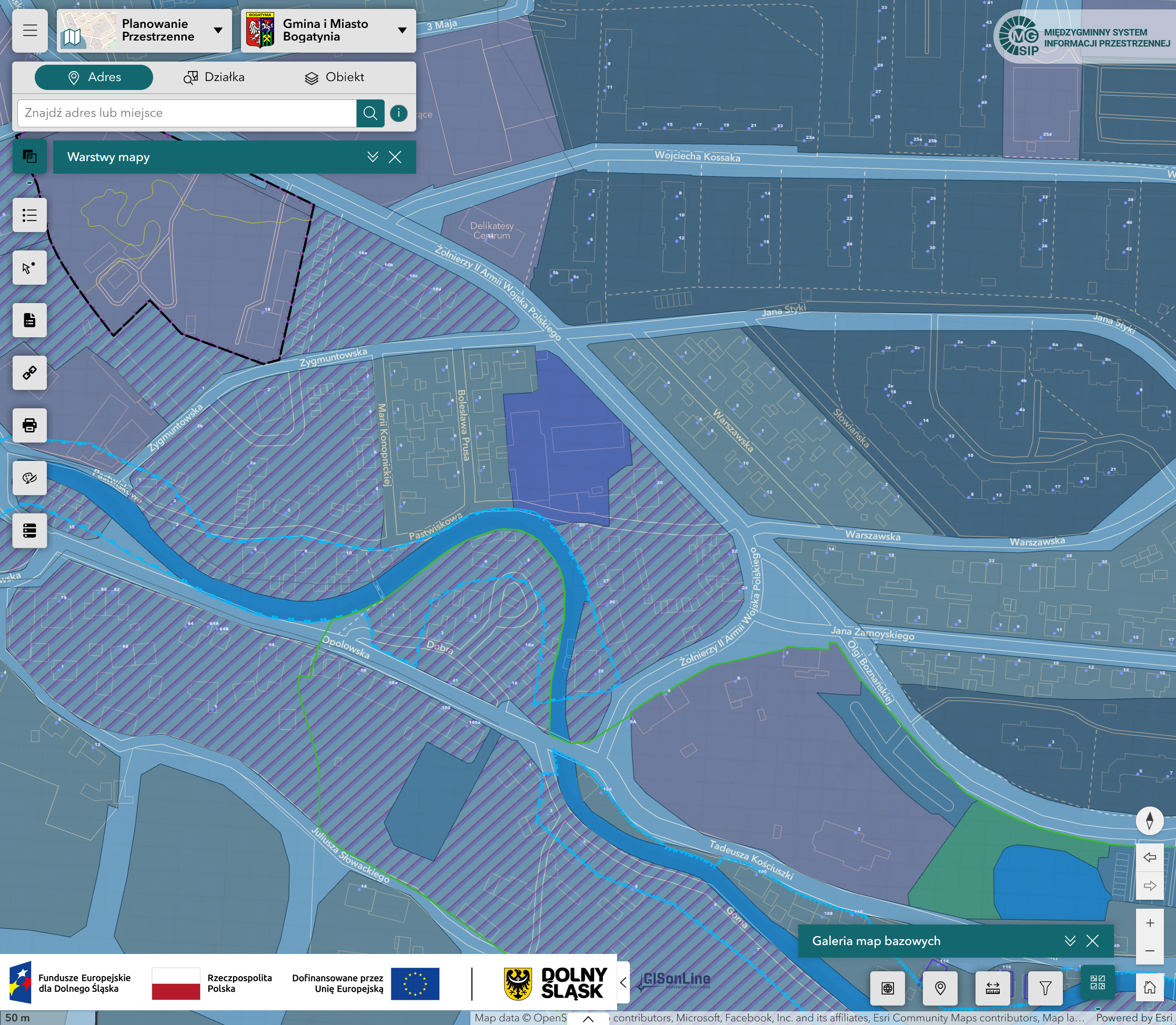The height and width of the screenshot is (1025, 1176).
Task: Collapse the Warstwy mapy panel
Action: click(373, 157)
